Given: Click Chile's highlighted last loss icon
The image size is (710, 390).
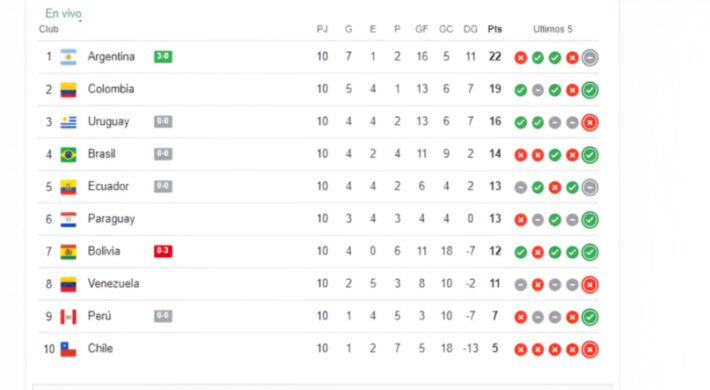Looking at the screenshot, I should (x=590, y=349).
